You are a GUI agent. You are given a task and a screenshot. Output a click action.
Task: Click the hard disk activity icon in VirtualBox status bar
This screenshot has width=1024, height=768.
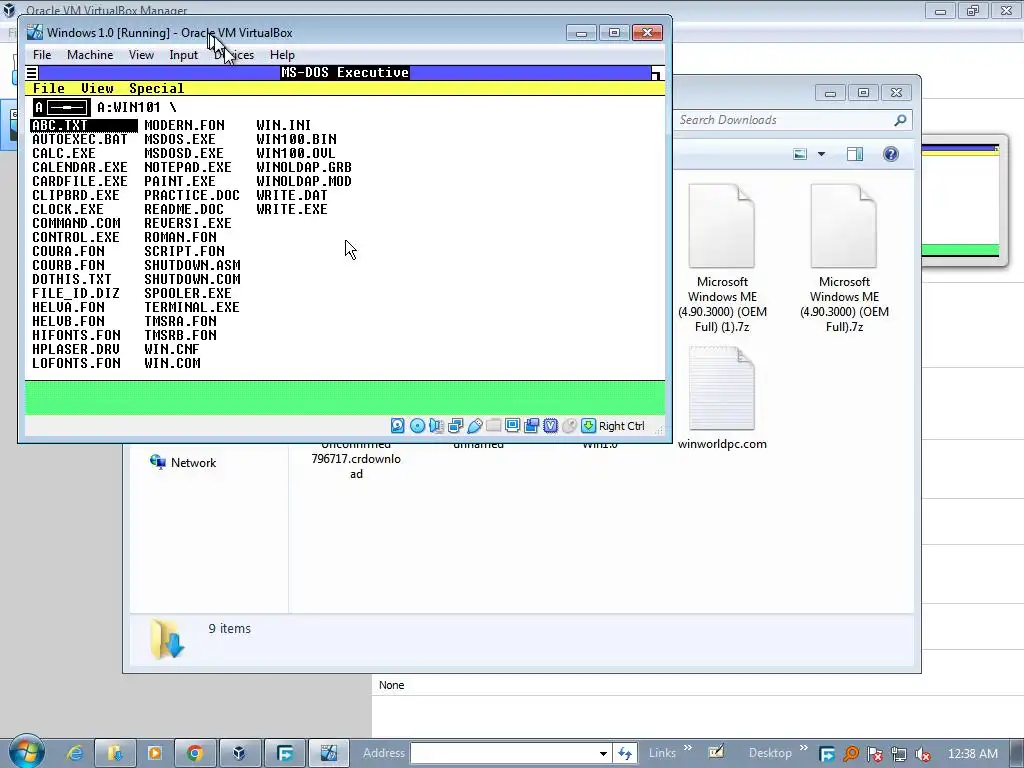tap(398, 426)
